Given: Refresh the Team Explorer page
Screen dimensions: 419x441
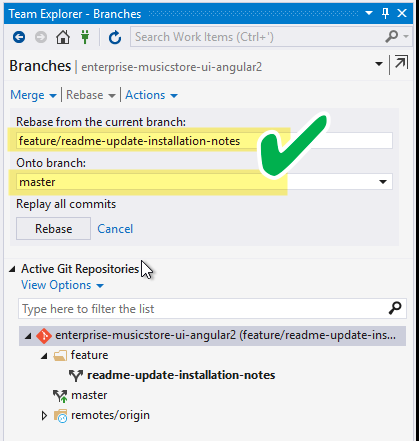Looking at the screenshot, I should click(x=115, y=37).
